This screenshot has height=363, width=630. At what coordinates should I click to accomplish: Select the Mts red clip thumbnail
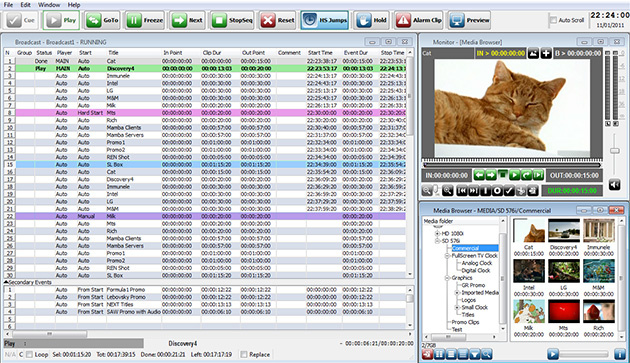click(564, 311)
